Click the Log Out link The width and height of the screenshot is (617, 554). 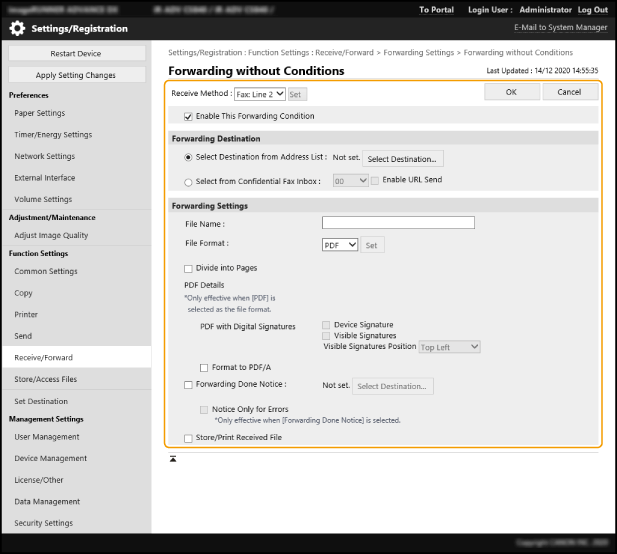[x=592, y=9]
